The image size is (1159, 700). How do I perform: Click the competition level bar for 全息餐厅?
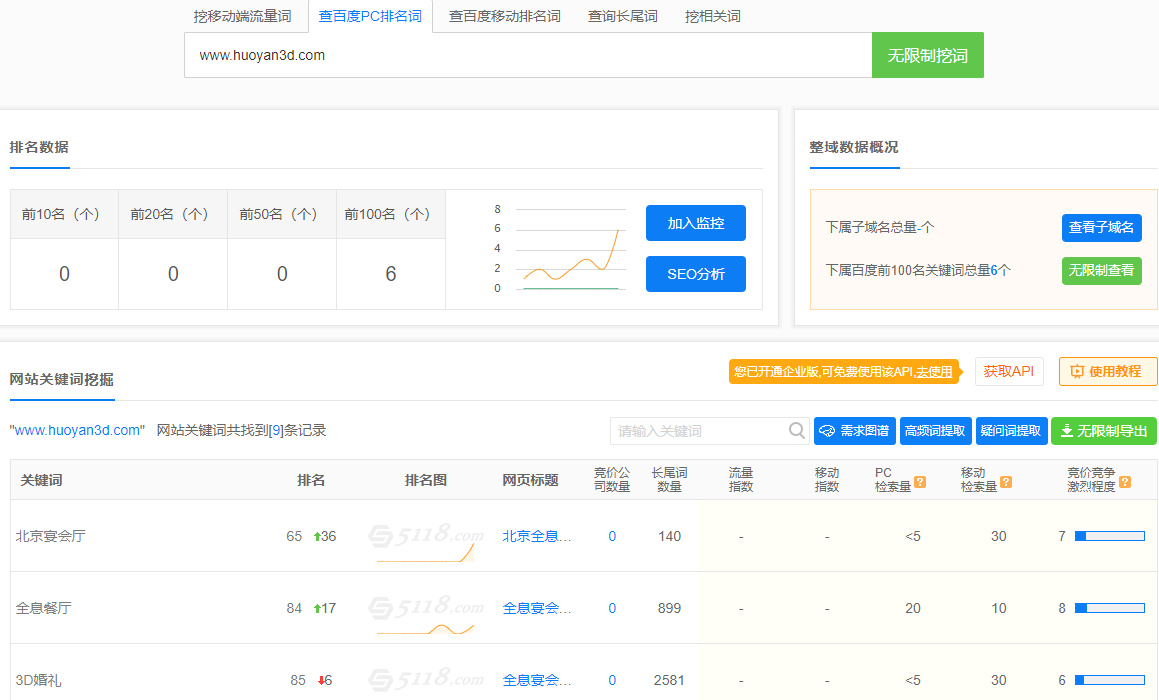[x=1109, y=608]
